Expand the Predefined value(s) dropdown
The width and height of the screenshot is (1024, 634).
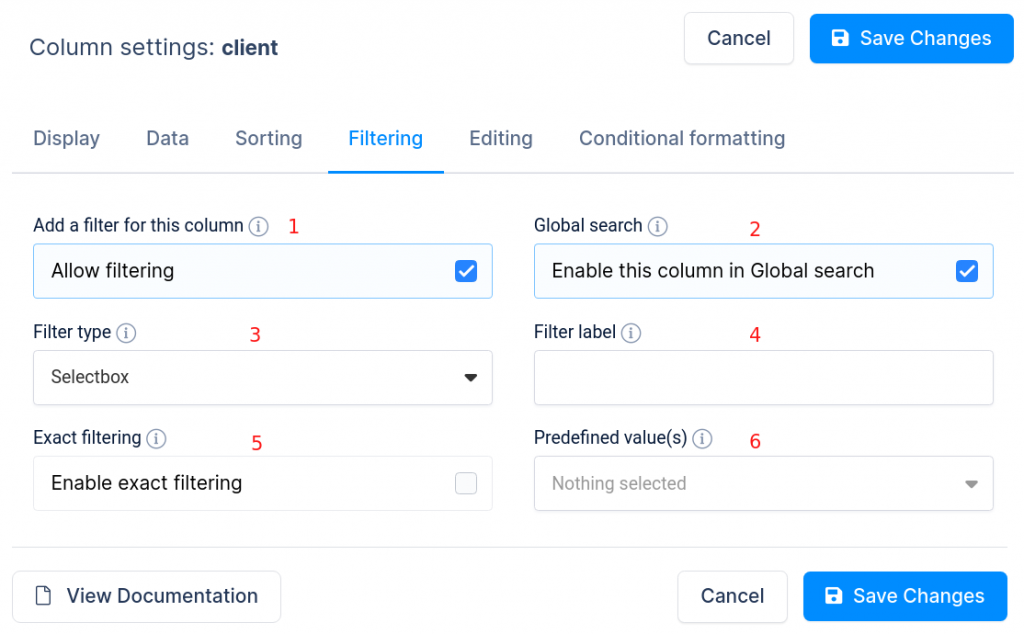[x=763, y=484]
